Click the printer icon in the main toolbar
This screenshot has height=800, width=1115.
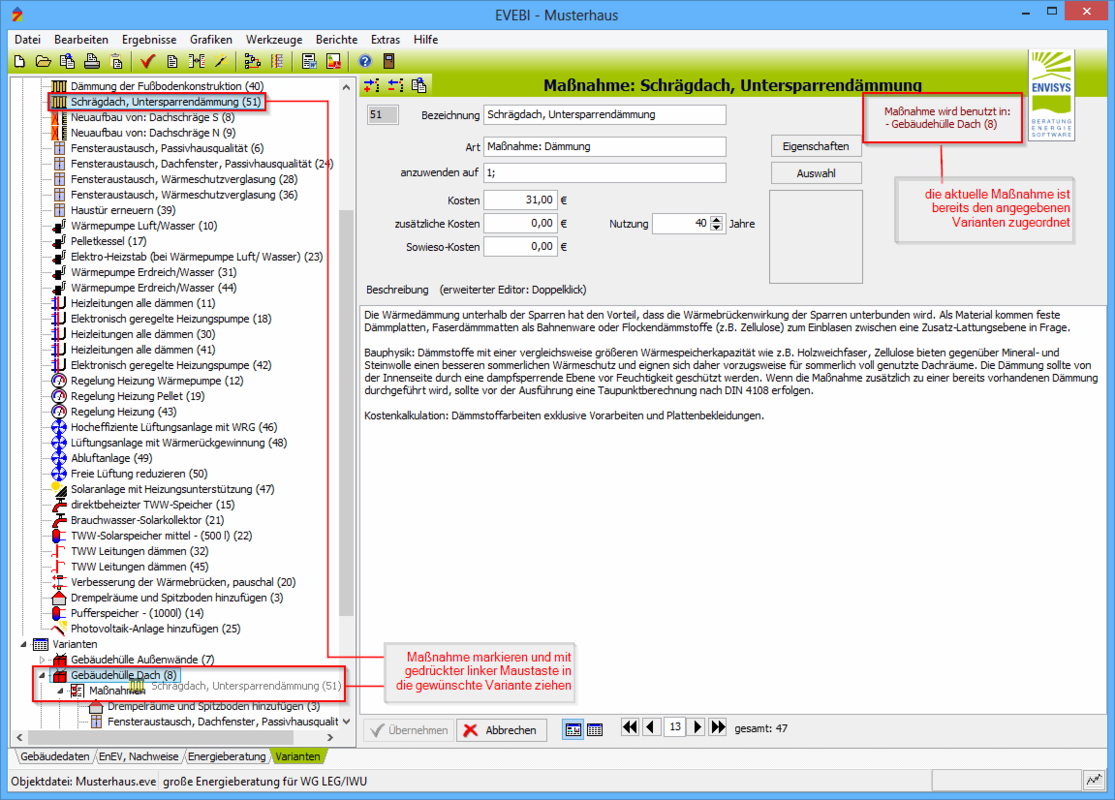click(x=92, y=62)
